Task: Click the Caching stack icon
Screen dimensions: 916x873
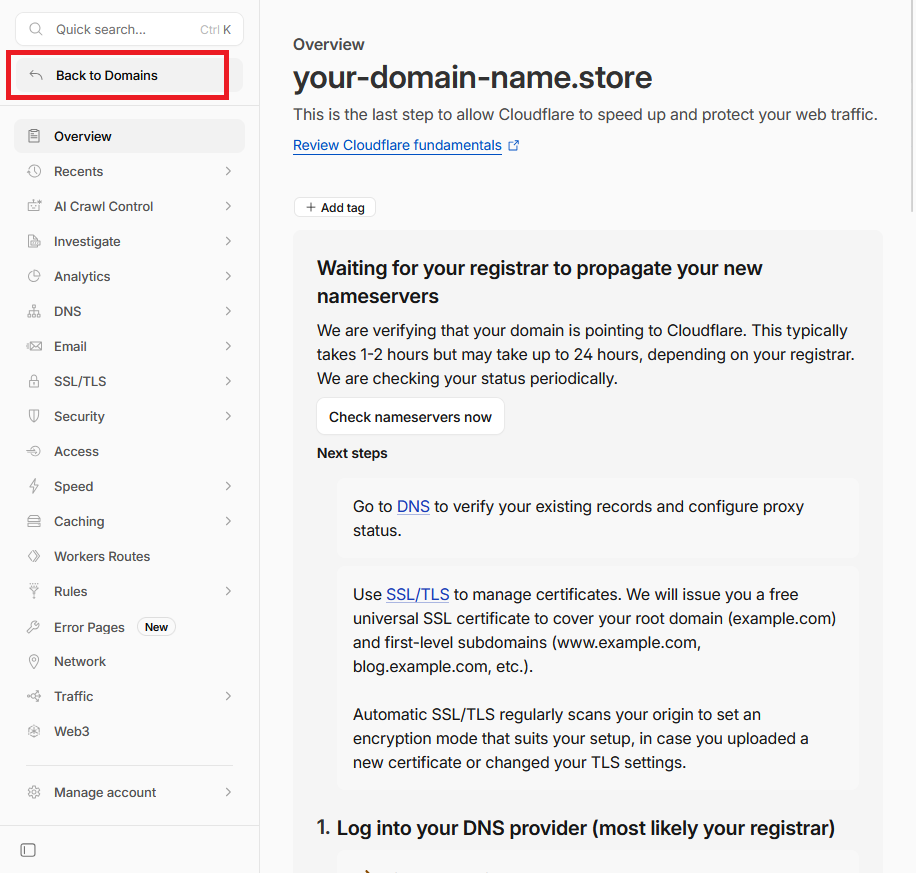Action: point(34,521)
